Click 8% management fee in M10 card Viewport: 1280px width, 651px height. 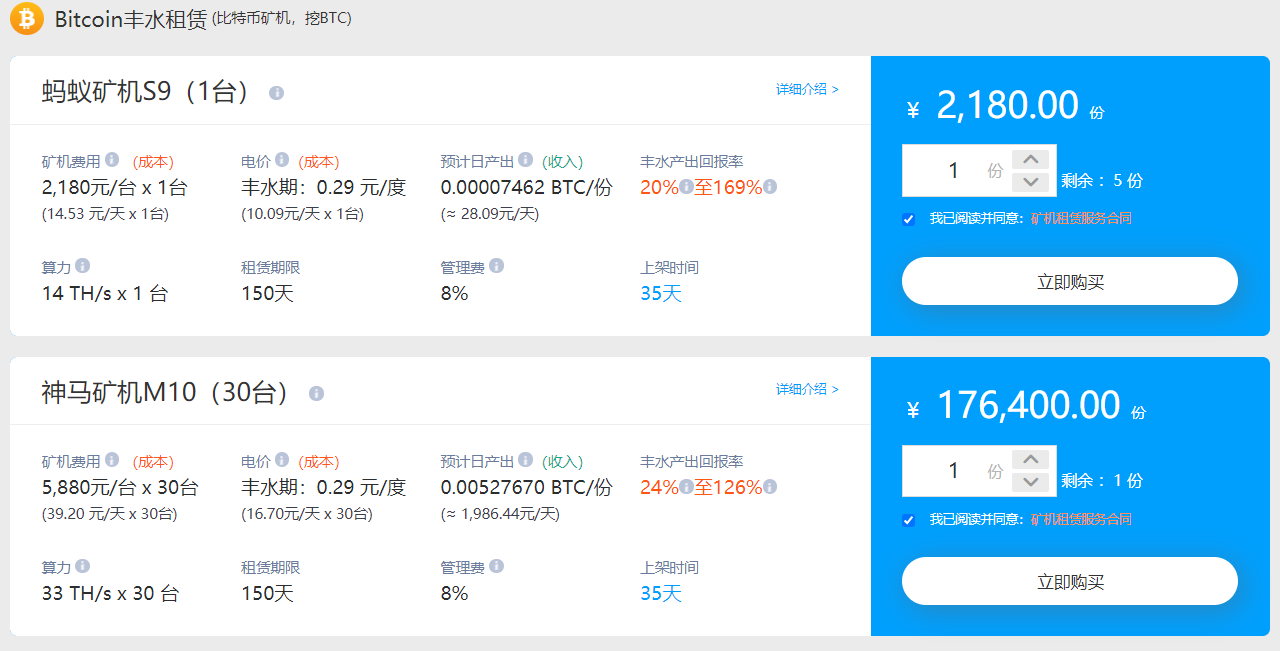point(455,593)
